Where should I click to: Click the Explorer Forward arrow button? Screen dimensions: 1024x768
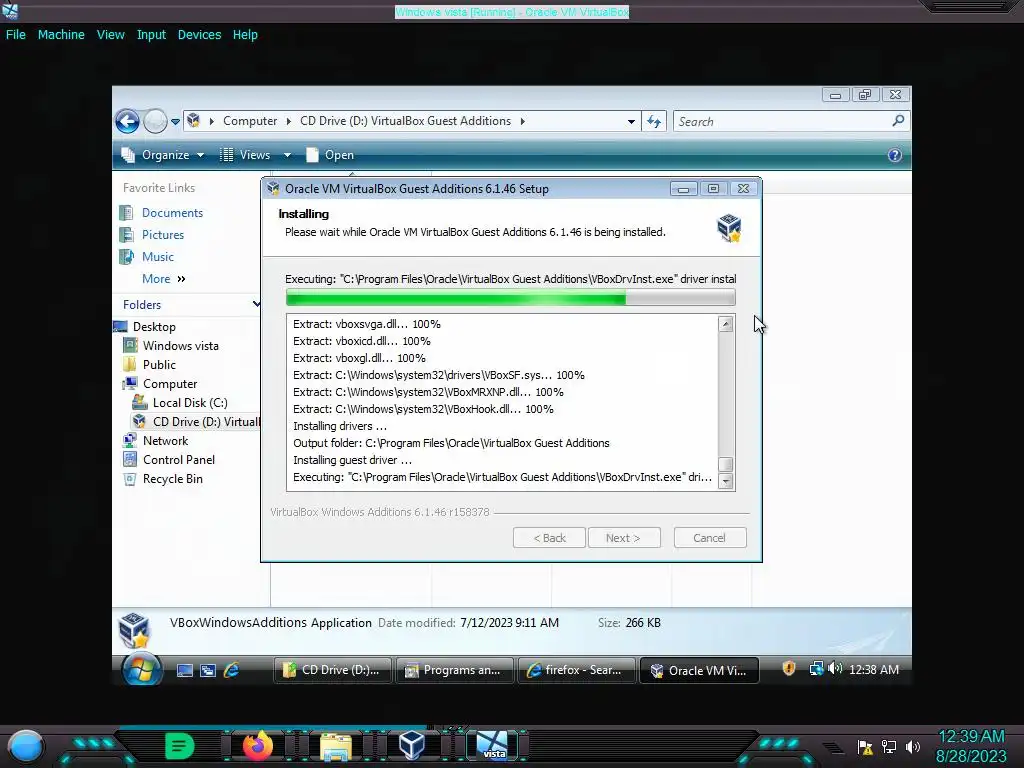tap(155, 121)
